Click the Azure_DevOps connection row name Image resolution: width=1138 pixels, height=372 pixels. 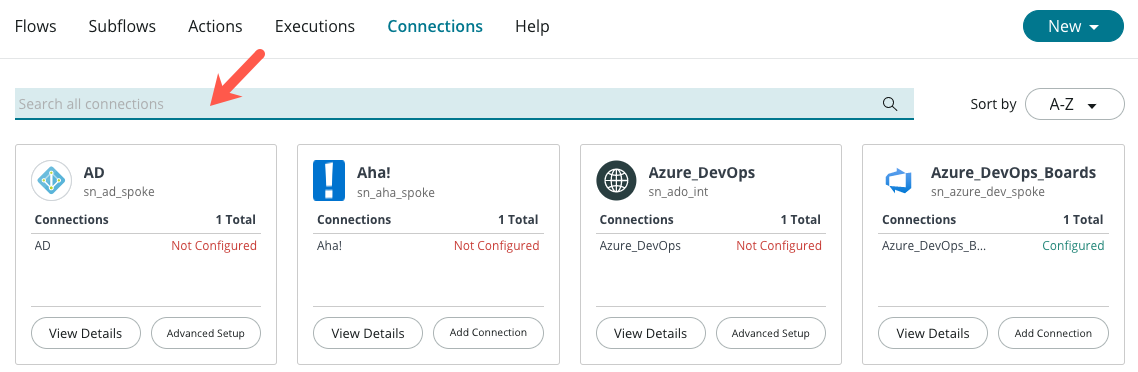point(640,246)
